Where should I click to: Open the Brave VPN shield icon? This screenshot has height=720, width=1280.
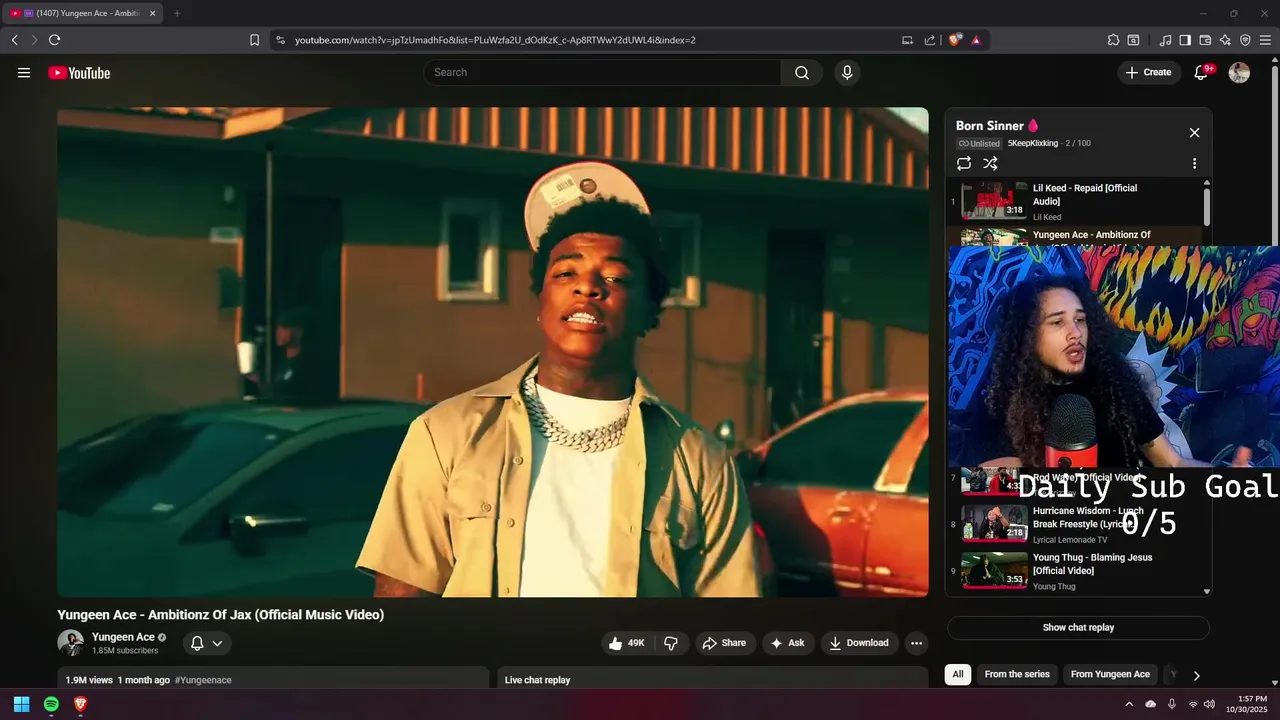click(1245, 40)
